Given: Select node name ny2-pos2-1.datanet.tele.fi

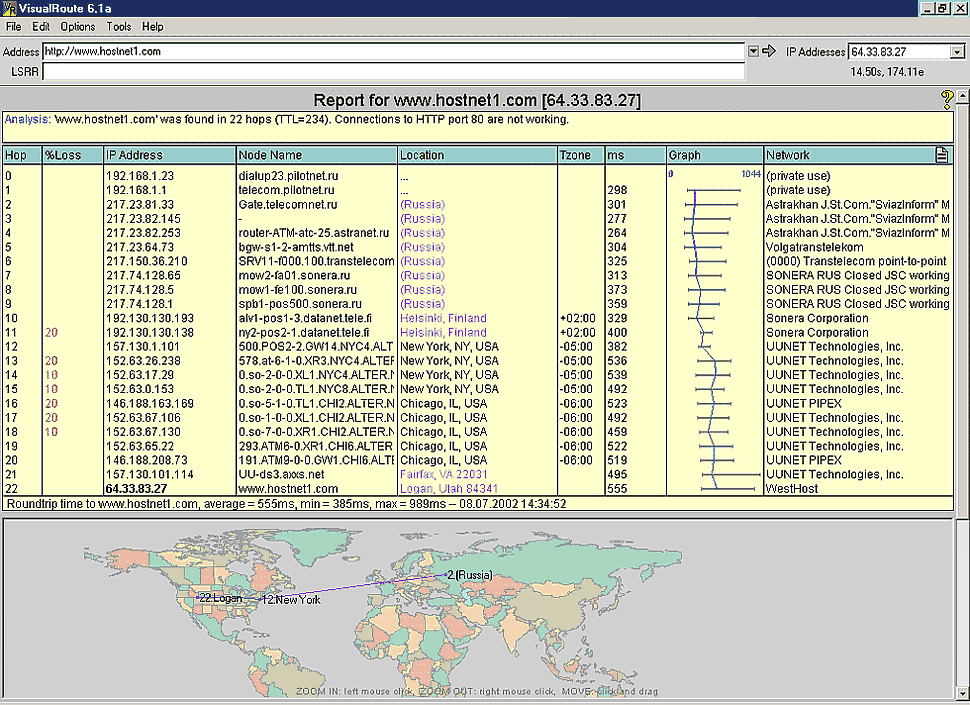Looking at the screenshot, I should (x=304, y=333).
